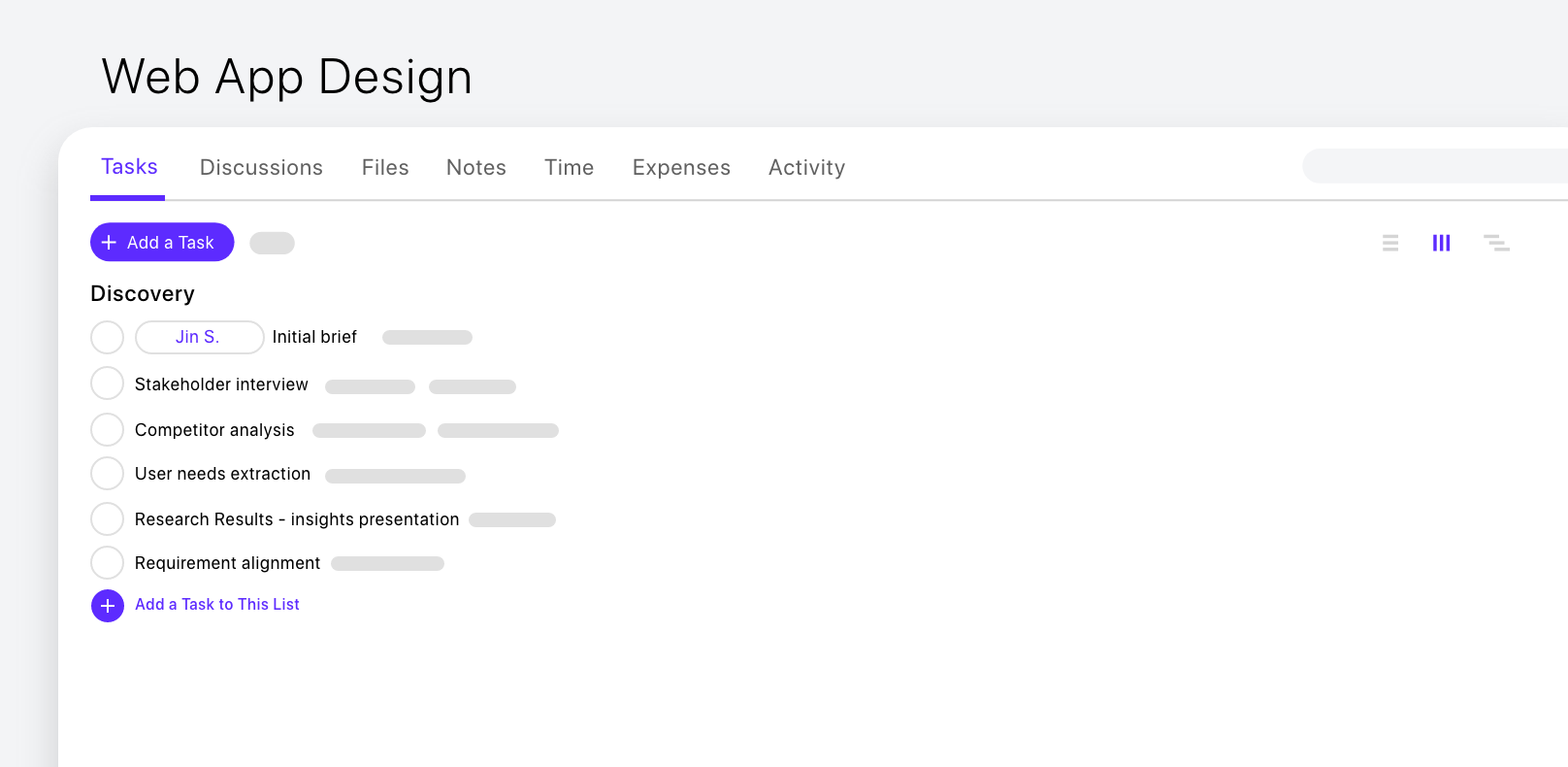This screenshot has height=767, width=1568.
Task: Click Add a Task to This List link
Action: click(x=217, y=604)
